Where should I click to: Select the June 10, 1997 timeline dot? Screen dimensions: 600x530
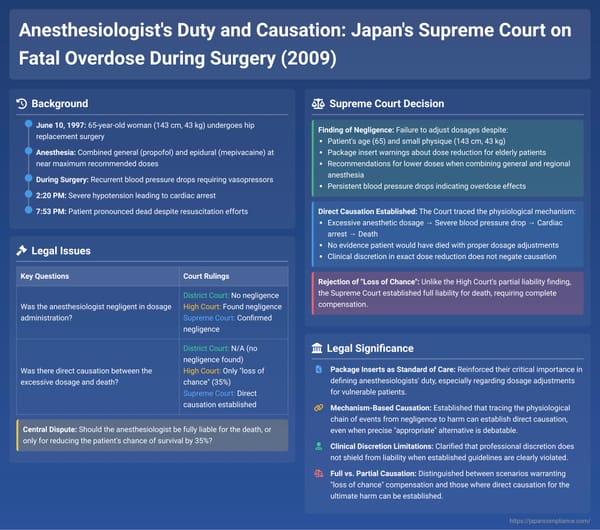click(x=29, y=123)
